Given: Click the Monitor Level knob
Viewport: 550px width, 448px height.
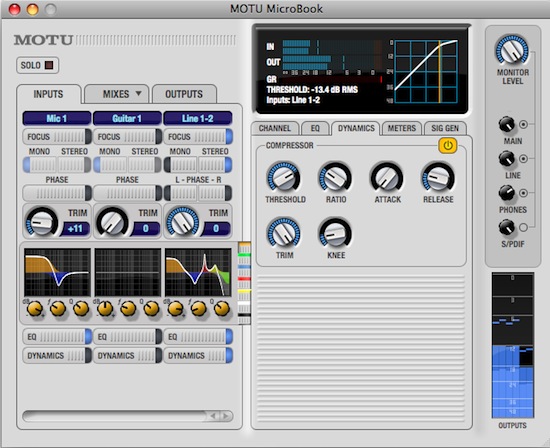Looking at the screenshot, I should click(512, 51).
